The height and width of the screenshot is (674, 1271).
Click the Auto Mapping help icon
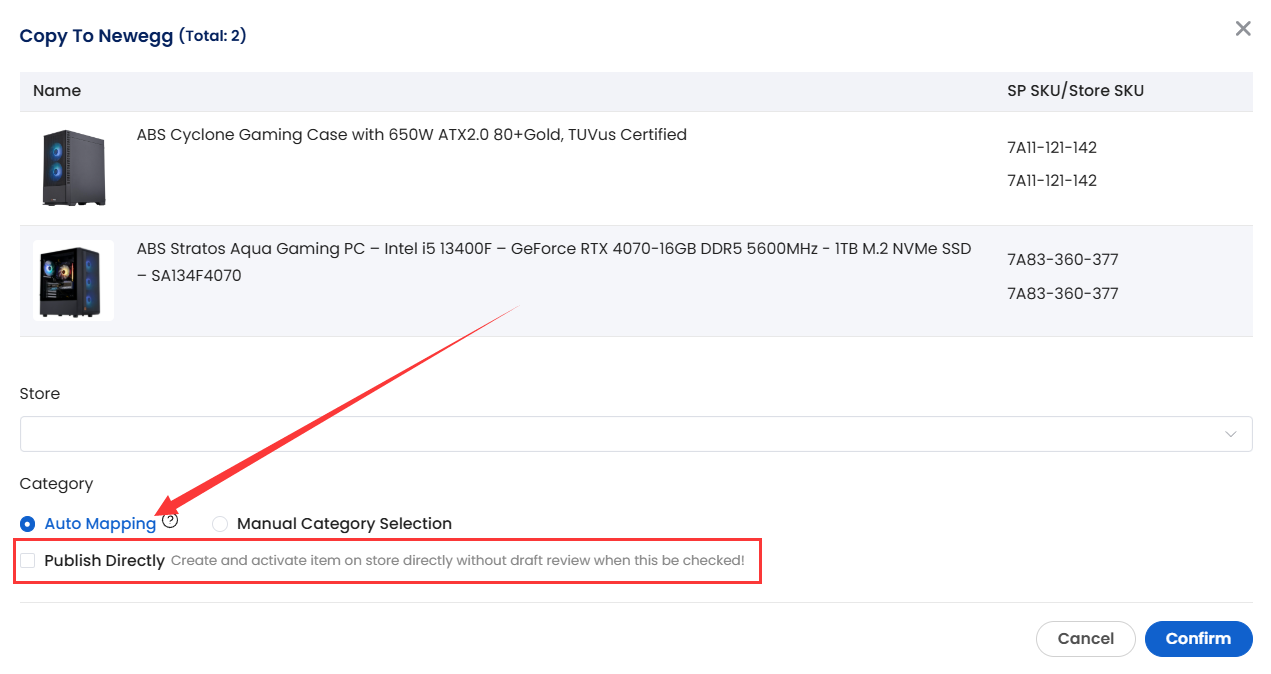pyautogui.click(x=170, y=520)
